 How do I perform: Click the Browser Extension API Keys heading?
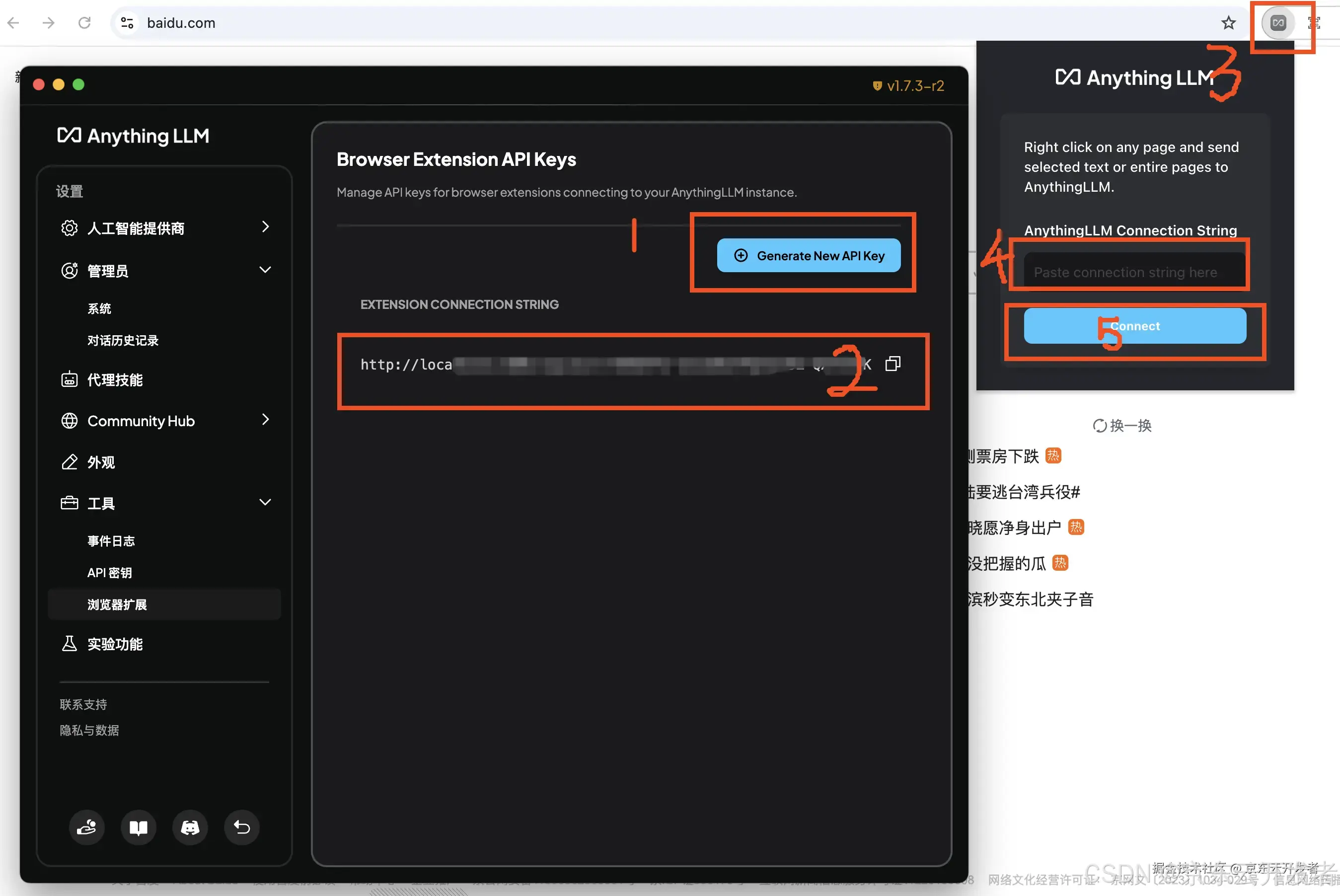(456, 159)
